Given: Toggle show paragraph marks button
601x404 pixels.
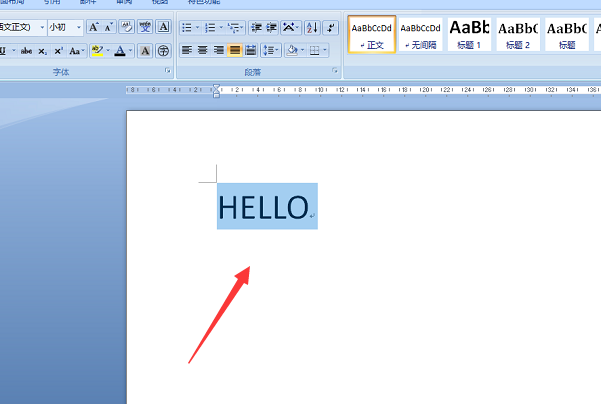Looking at the screenshot, I should [x=331, y=27].
